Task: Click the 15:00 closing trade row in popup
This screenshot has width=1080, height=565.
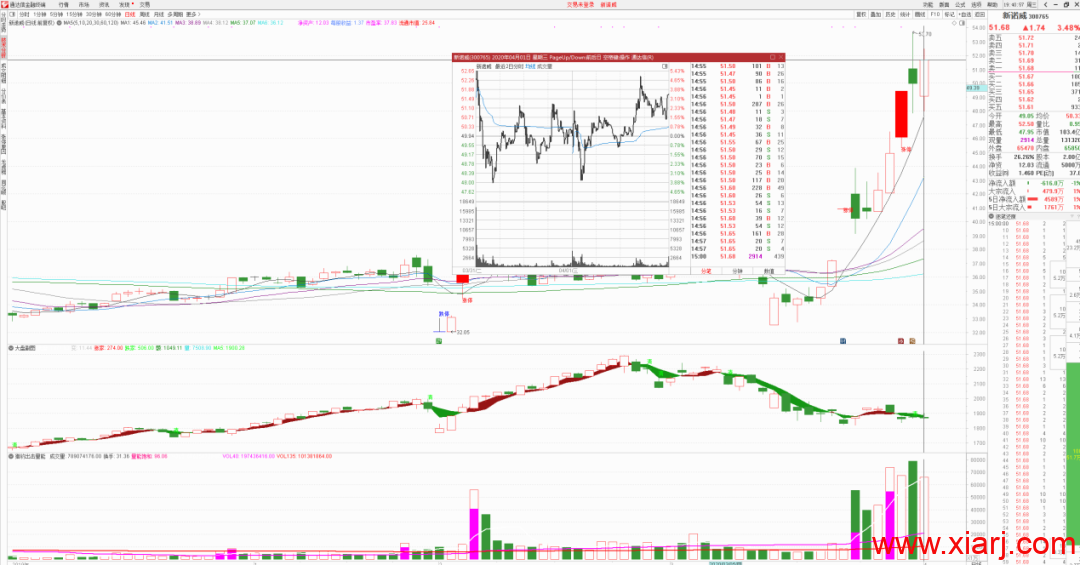Action: click(737, 256)
